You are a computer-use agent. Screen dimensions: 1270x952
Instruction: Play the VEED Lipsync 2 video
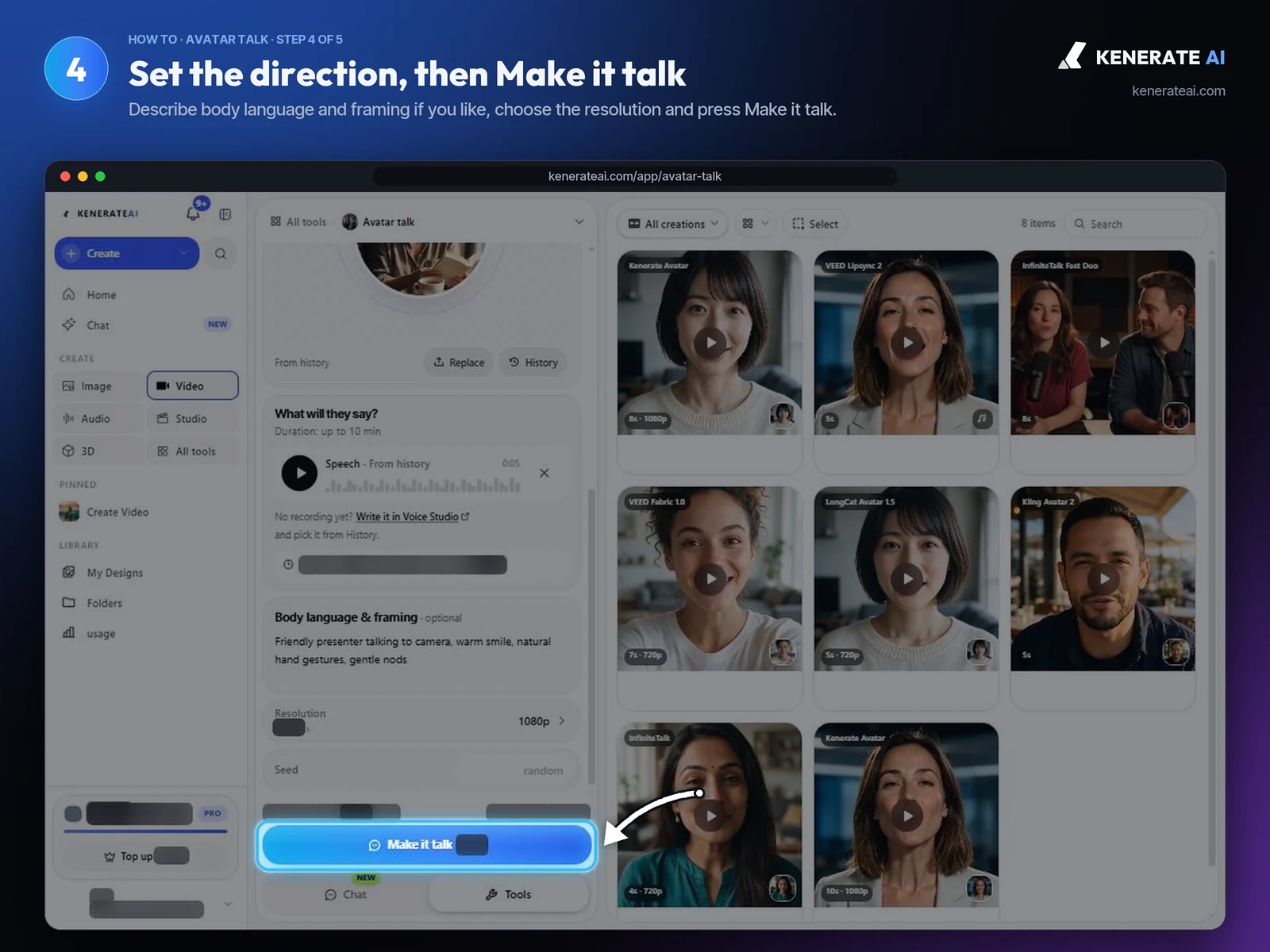(x=906, y=343)
